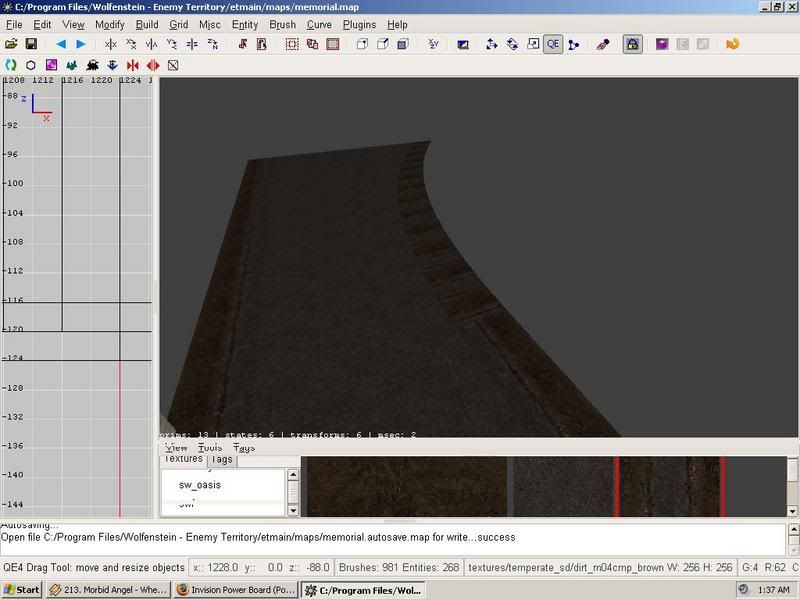Click the Open map folder icon
This screenshot has width=800, height=600.
(11, 44)
